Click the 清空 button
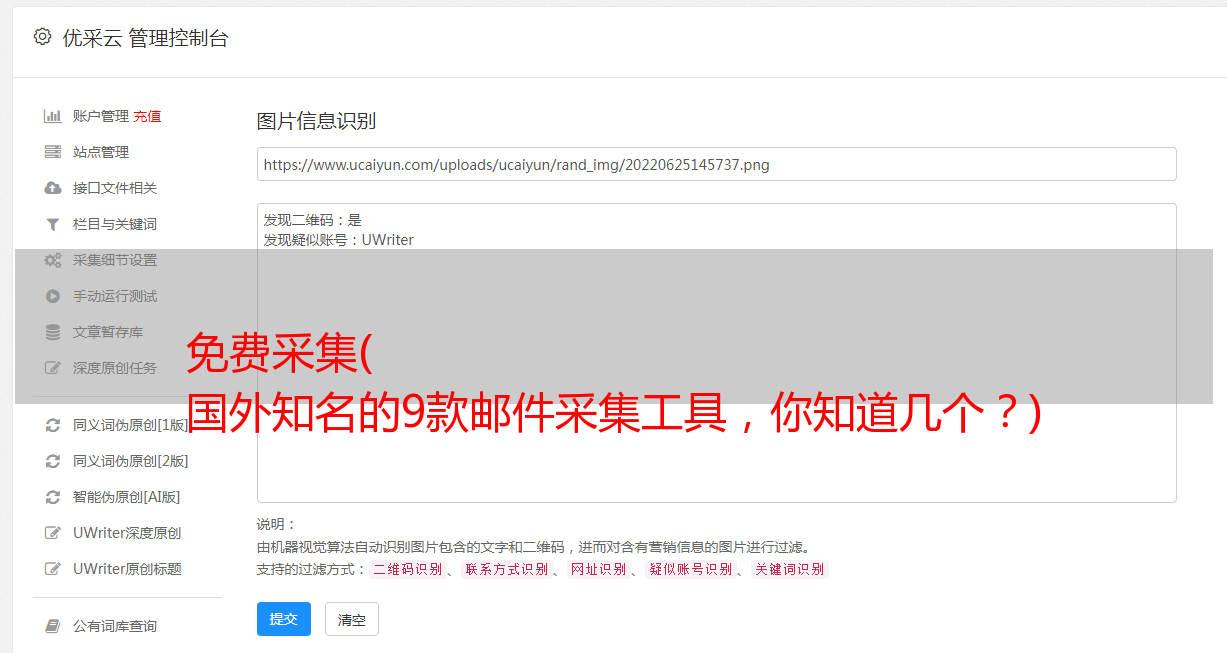The width and height of the screenshot is (1227, 653). click(352, 619)
